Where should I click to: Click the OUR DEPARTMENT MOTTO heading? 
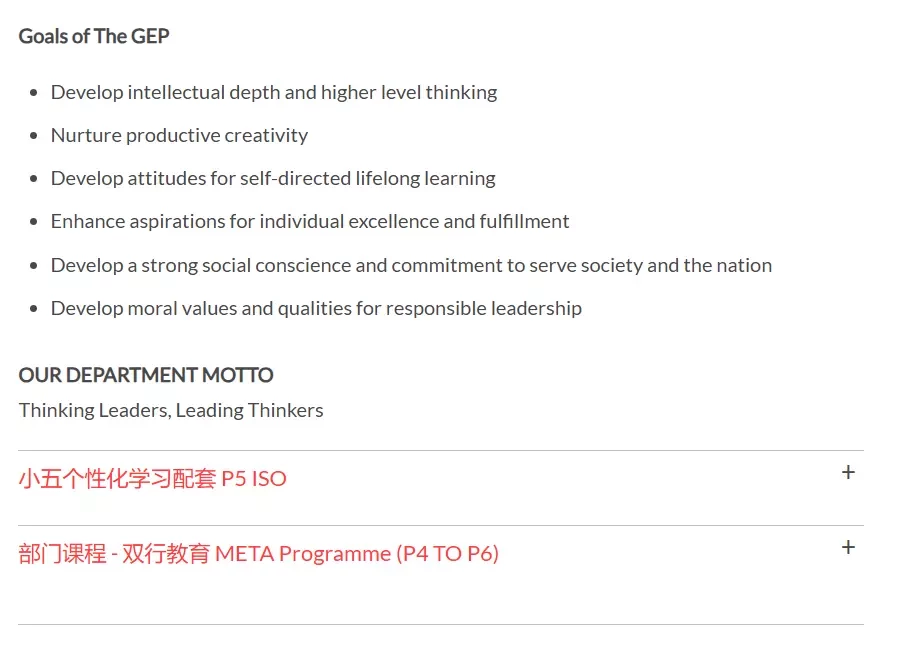coord(146,375)
